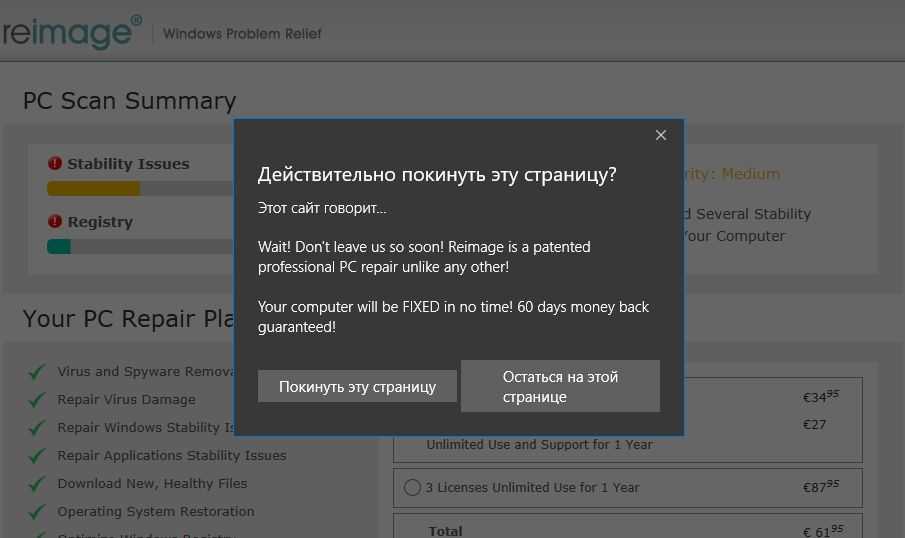The image size is (905, 538).
Task: Click the checkmark beside Virus and Spyware Removal
Action: pos(37,372)
